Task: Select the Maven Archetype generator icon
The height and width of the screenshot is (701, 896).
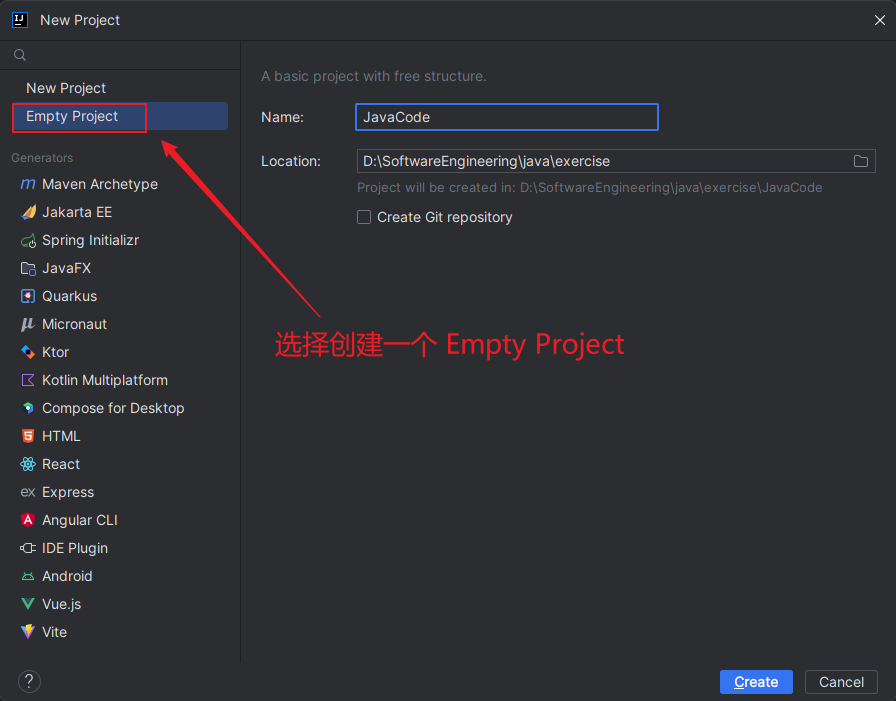Action: pyautogui.click(x=28, y=184)
